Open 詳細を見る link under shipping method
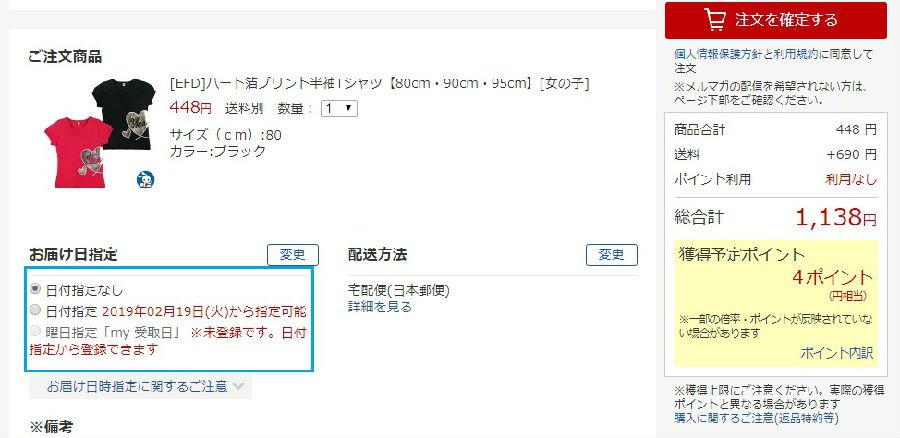The width and height of the screenshot is (900, 438). point(379,307)
